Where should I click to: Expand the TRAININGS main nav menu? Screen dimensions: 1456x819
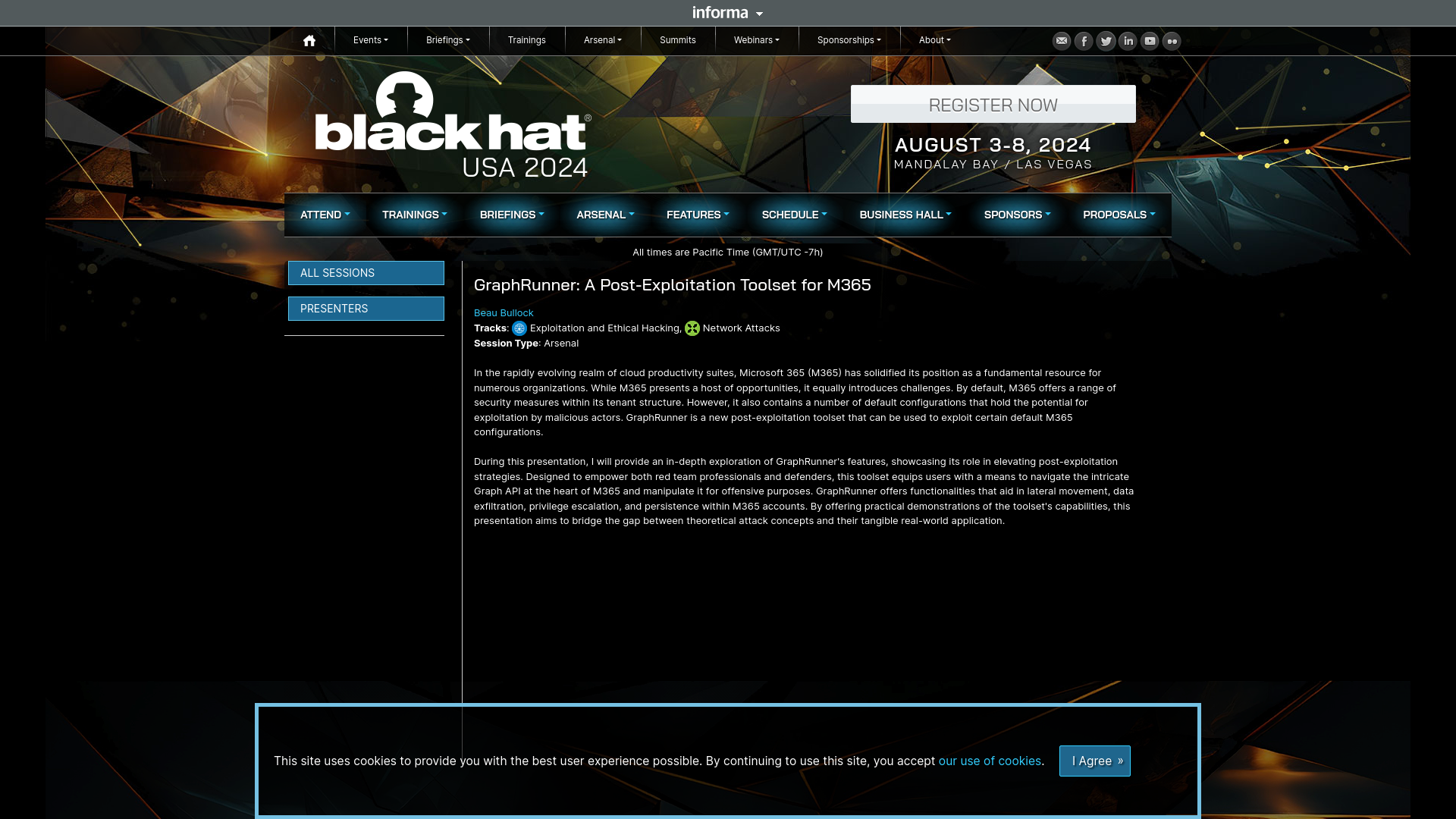tap(415, 215)
